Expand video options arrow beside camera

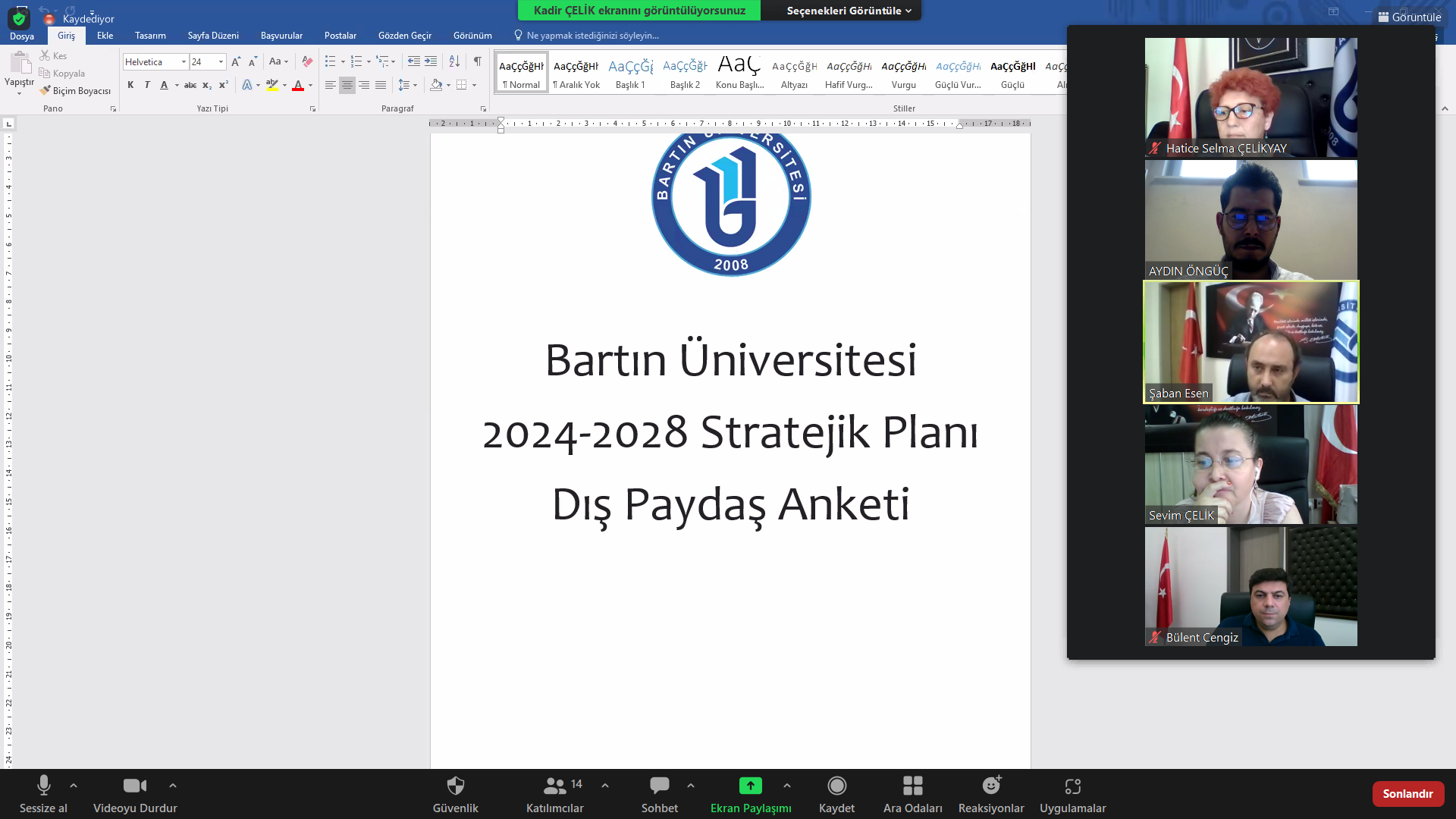[173, 786]
